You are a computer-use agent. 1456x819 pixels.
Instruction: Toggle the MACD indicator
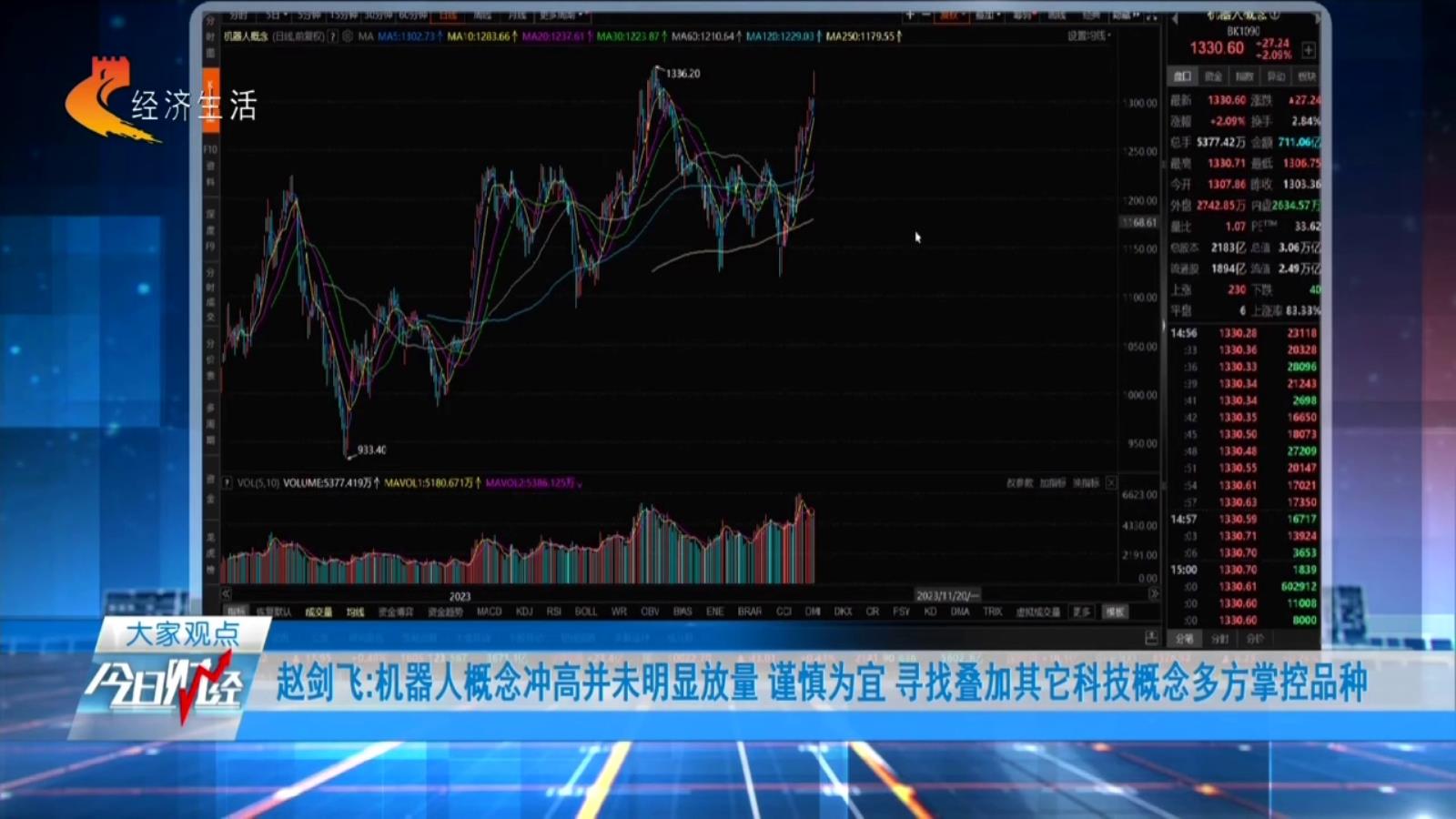[x=489, y=612]
